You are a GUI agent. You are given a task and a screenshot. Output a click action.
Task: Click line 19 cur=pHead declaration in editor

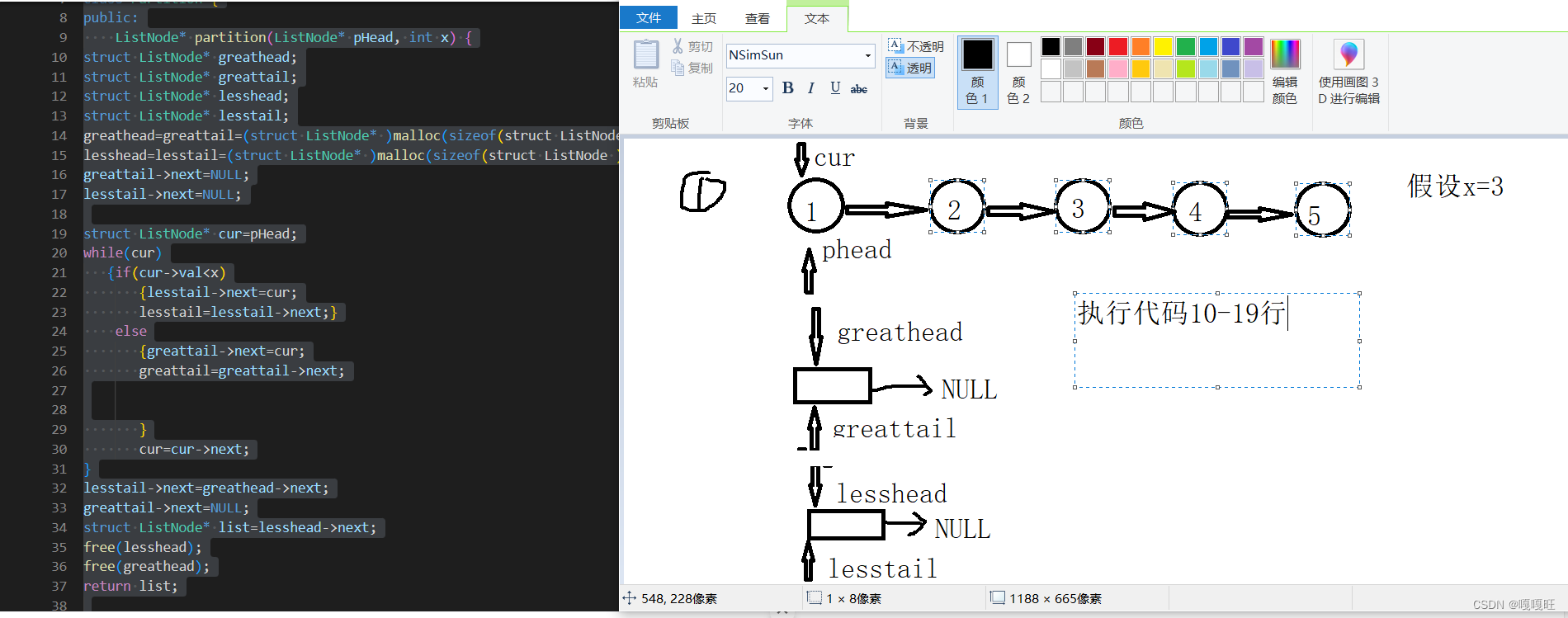190,234
